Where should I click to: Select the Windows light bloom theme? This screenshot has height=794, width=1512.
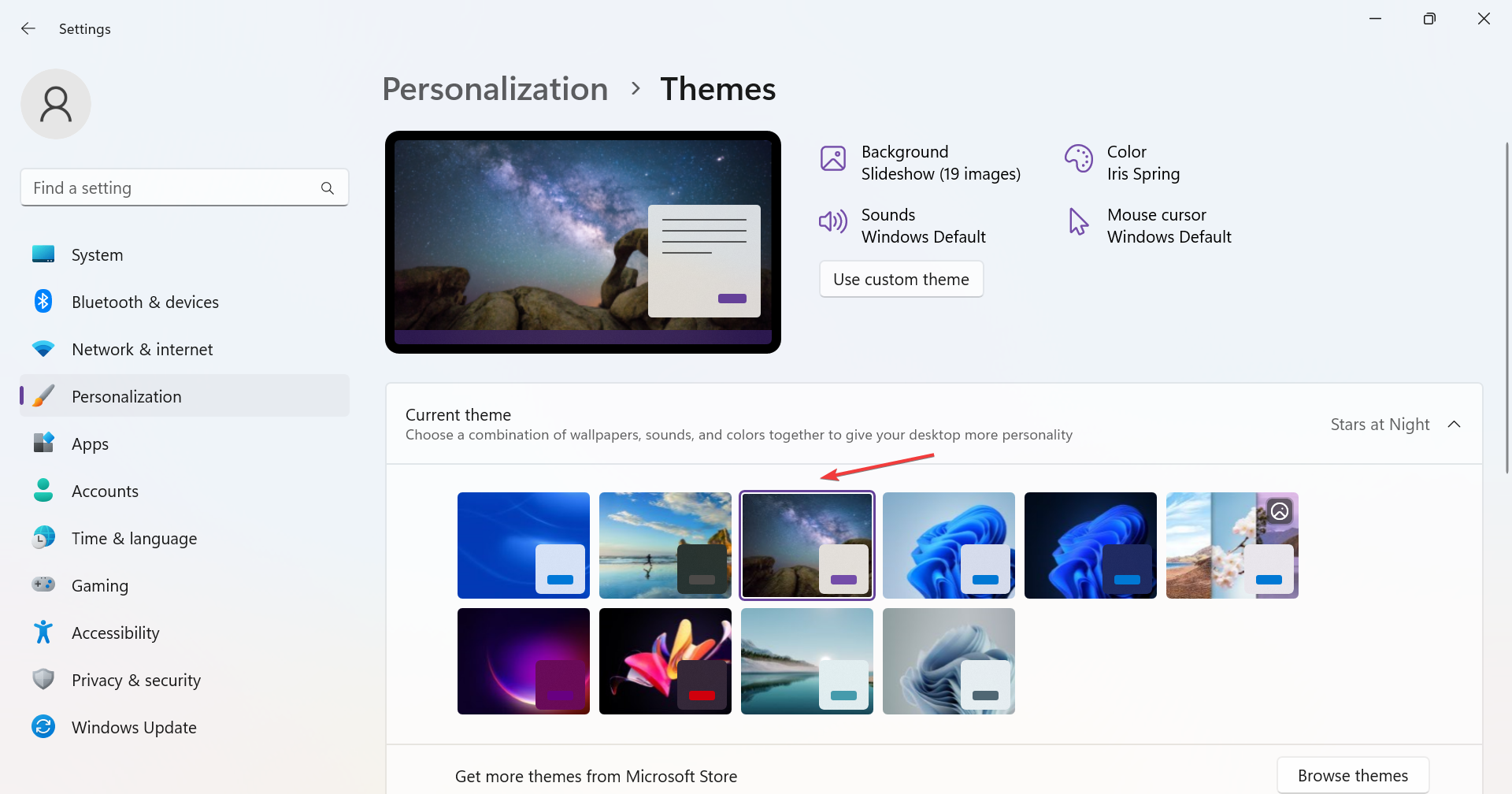tap(949, 545)
